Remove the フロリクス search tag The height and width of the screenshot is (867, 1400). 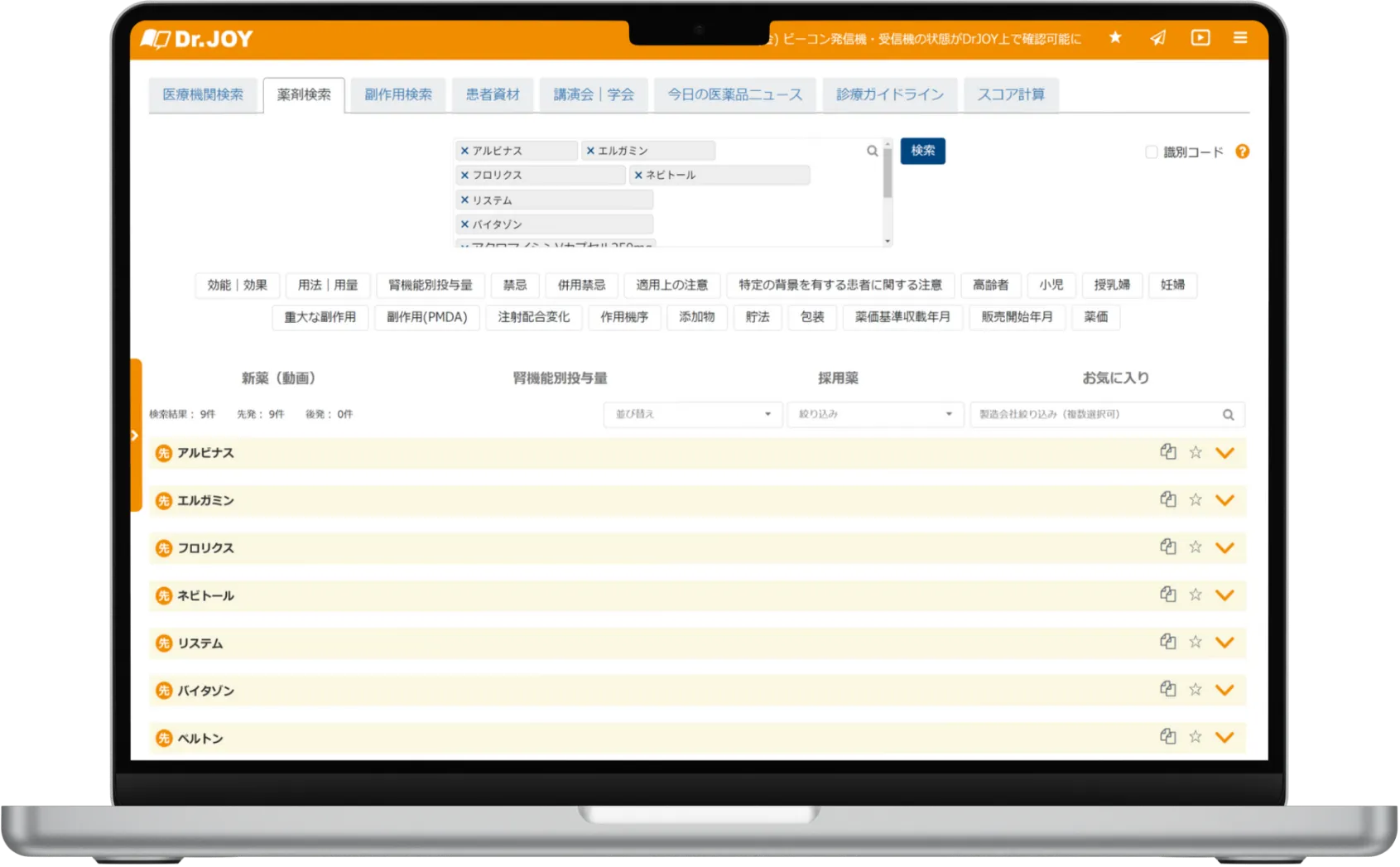point(464,176)
